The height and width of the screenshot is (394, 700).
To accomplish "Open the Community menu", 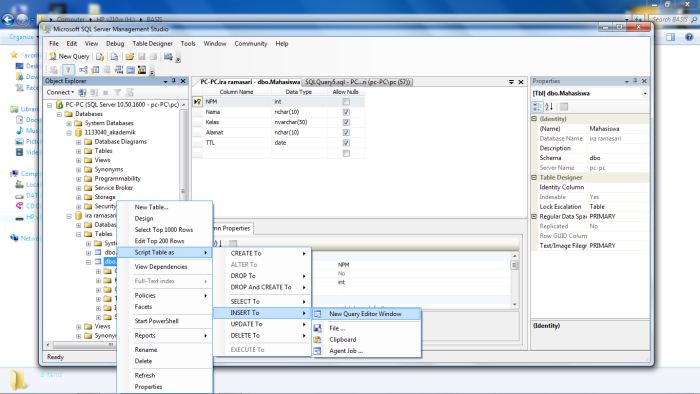I will pyautogui.click(x=250, y=44).
